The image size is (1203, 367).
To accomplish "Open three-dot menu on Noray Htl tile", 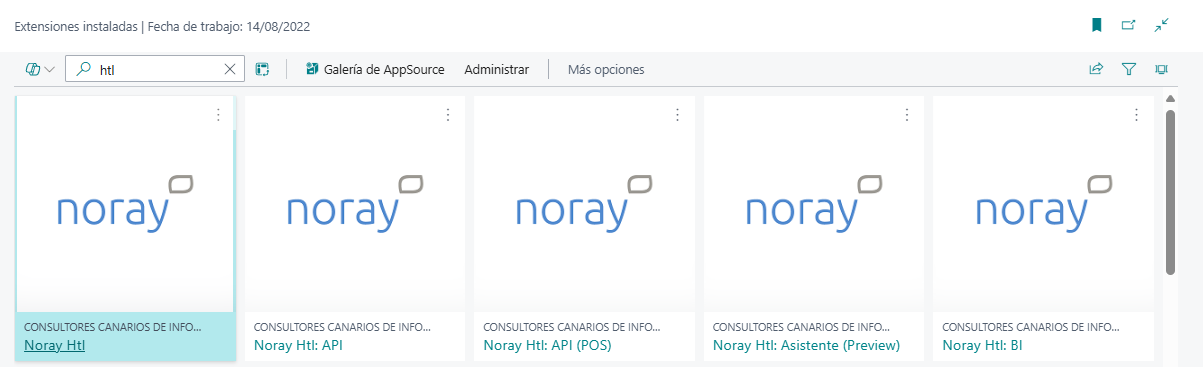I will point(218,115).
